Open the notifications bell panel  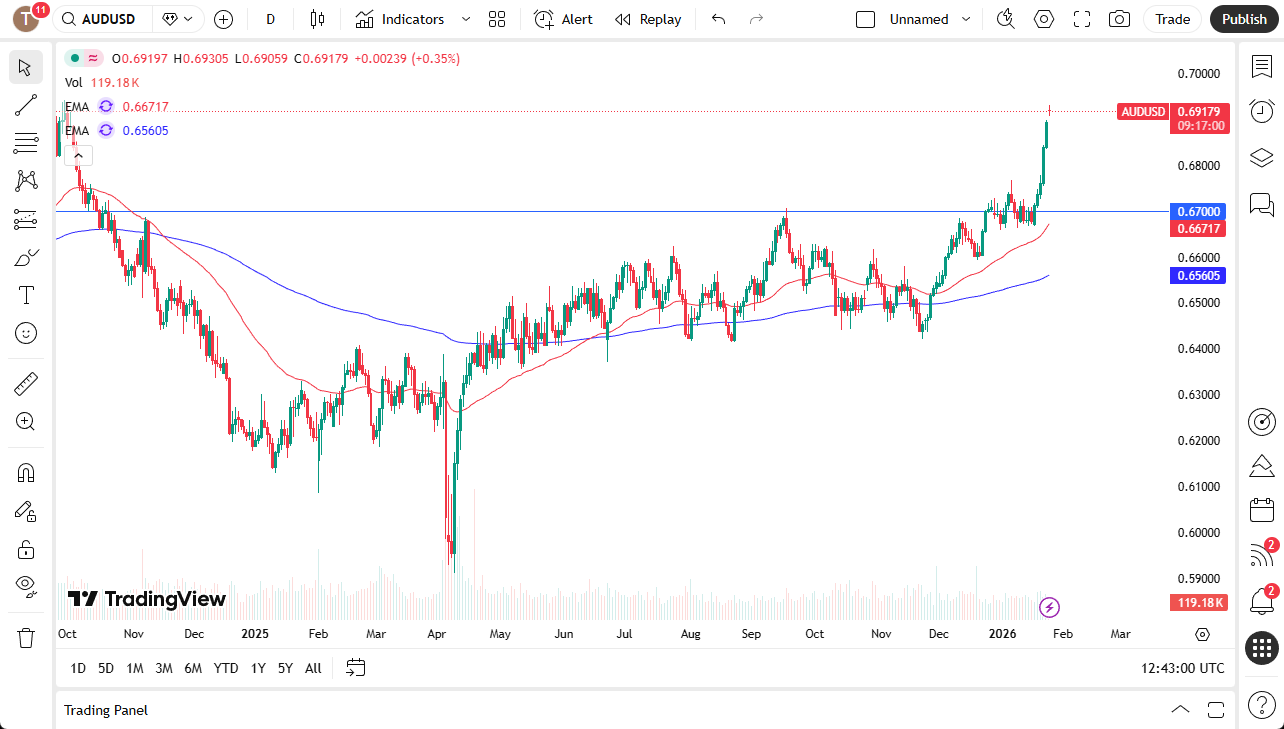point(1261,601)
